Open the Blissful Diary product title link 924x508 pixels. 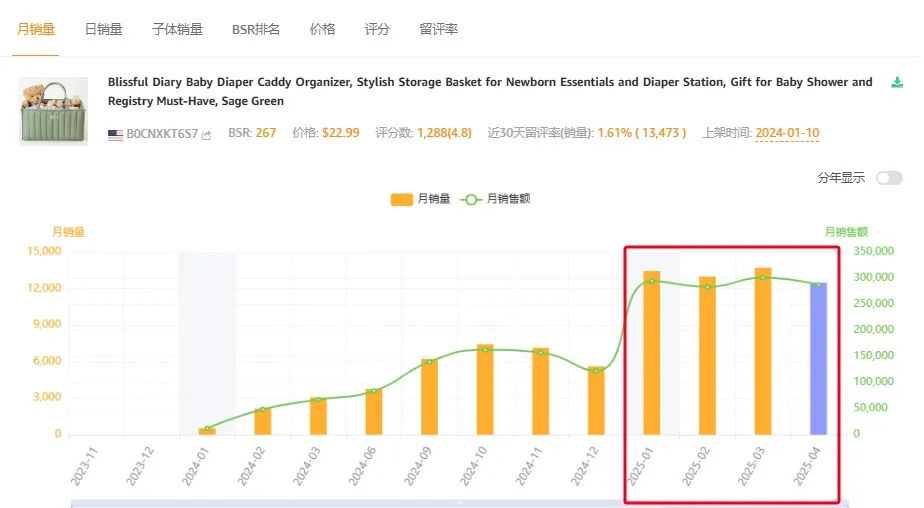490,91
